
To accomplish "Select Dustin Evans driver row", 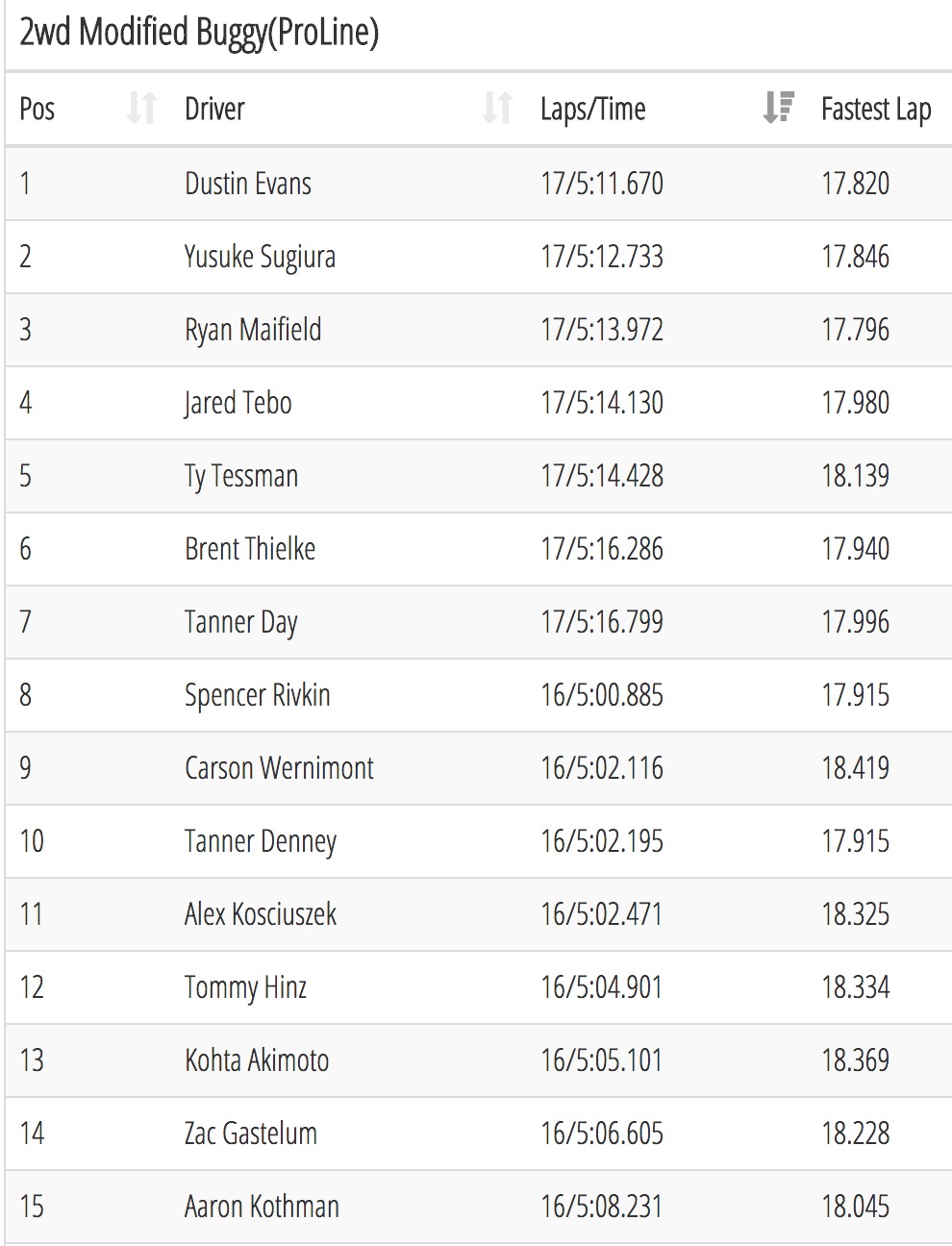I will pyautogui.click(x=479, y=184).
